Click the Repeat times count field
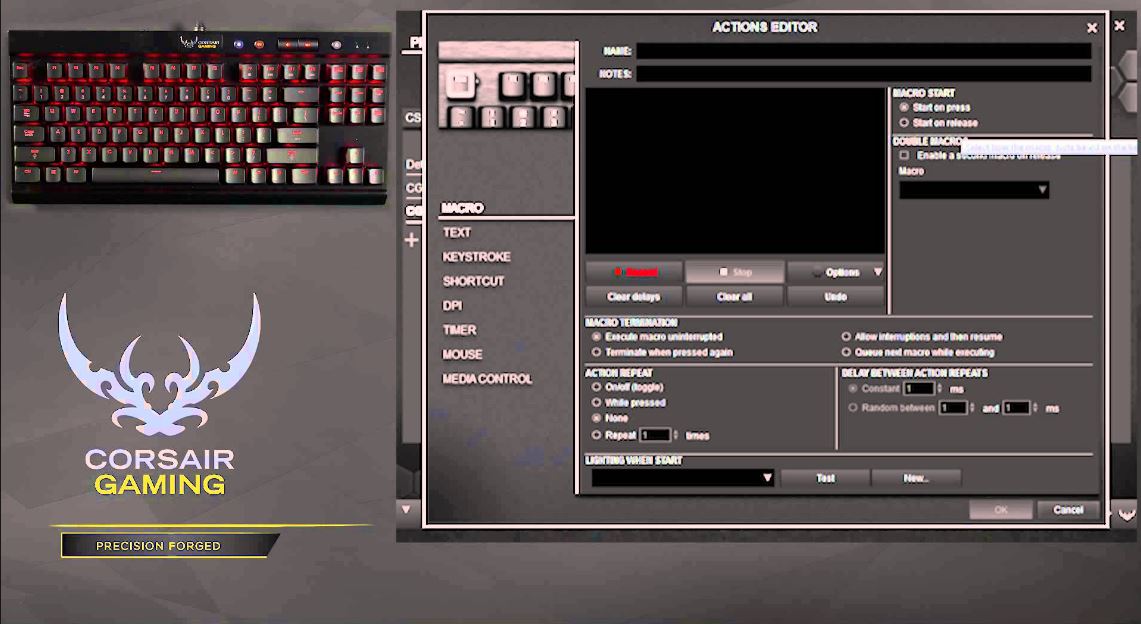Viewport: 1141px width, 624px height. point(655,435)
